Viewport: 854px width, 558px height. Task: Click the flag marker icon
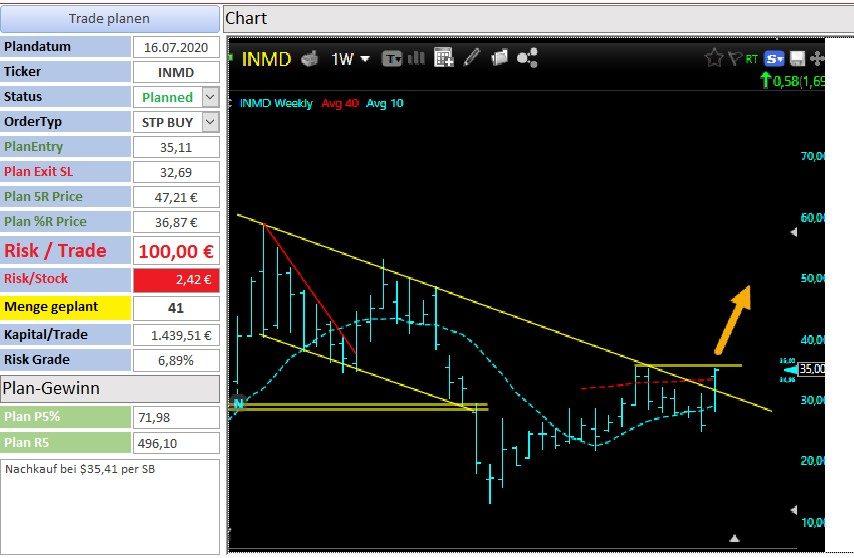tap(735, 58)
